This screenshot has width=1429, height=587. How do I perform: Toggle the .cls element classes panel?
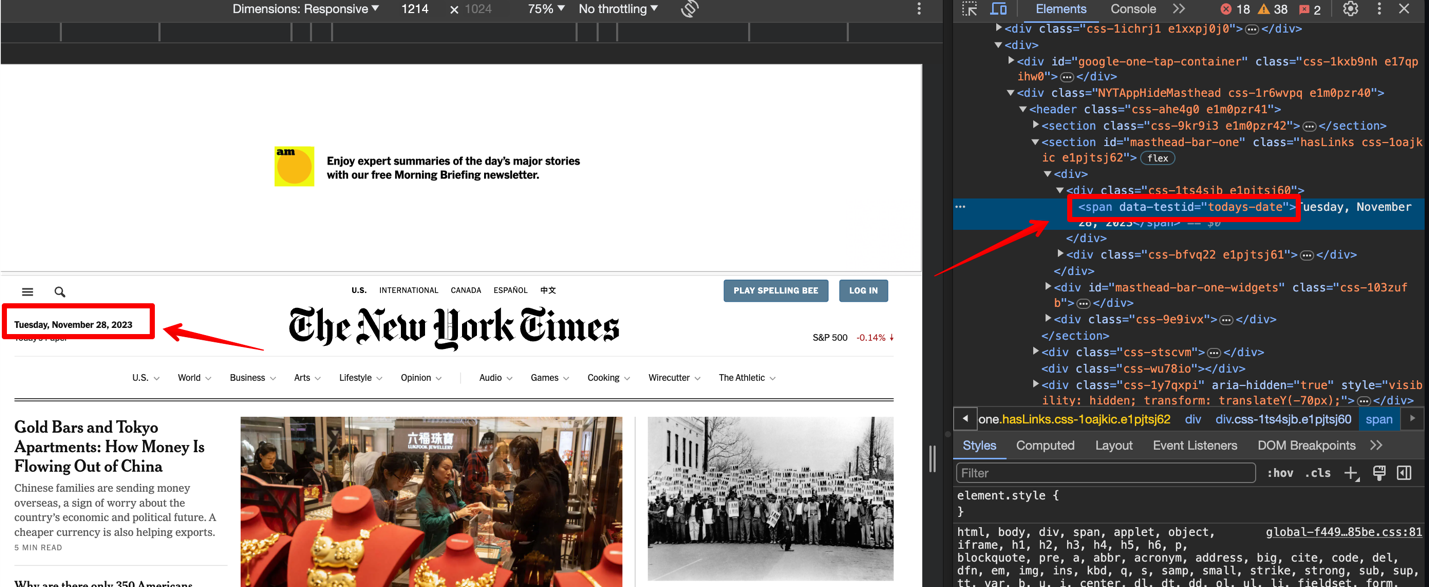(x=1320, y=473)
